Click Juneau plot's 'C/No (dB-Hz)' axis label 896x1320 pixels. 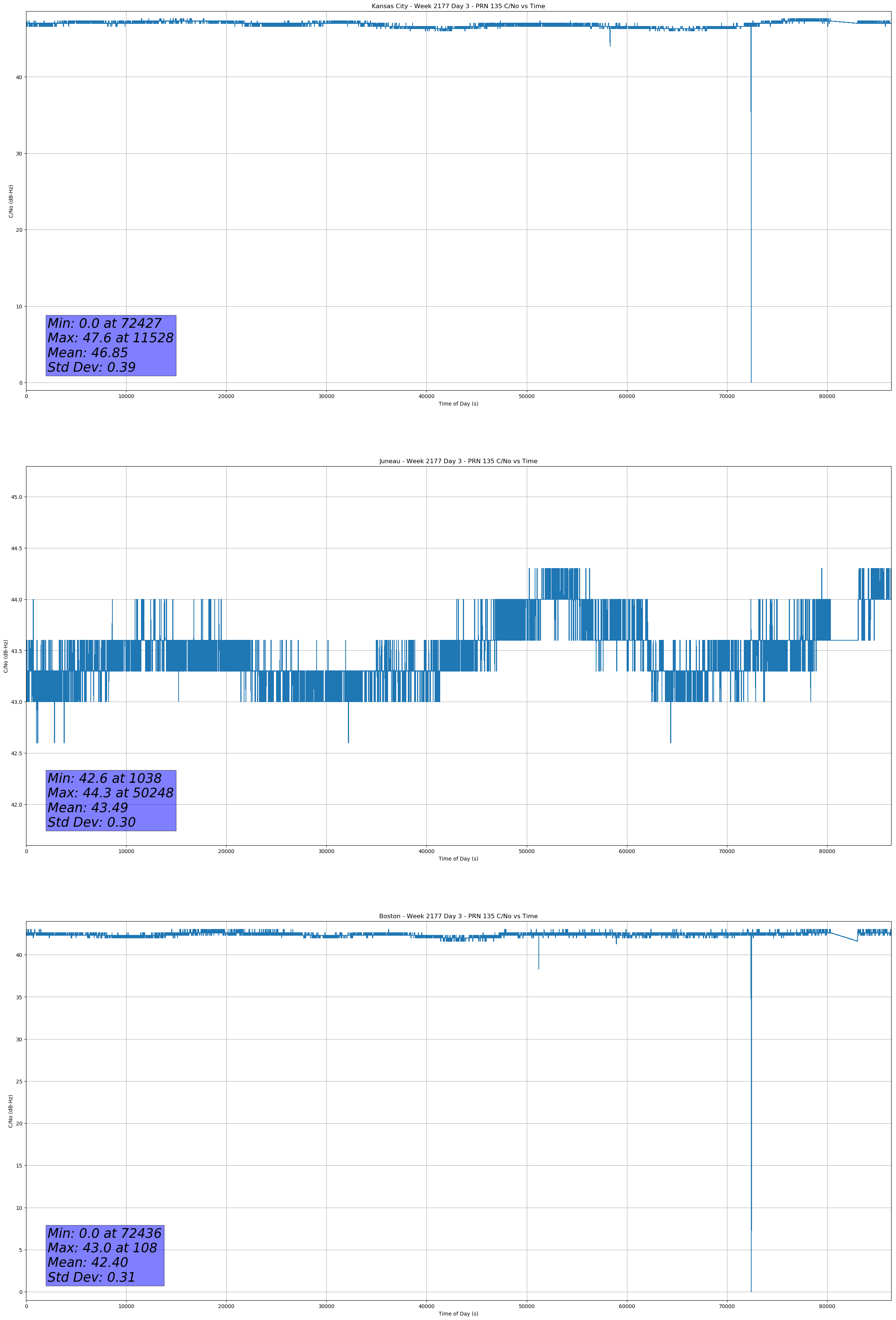[x=6, y=656]
